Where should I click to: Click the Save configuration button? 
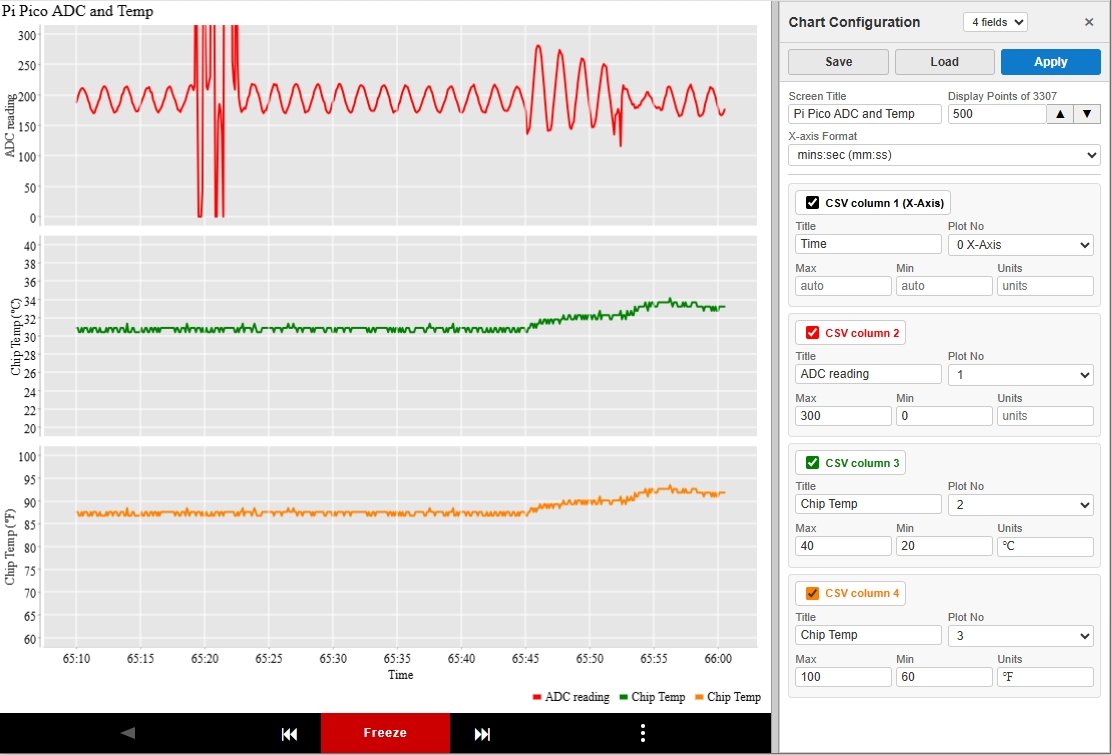(x=838, y=62)
